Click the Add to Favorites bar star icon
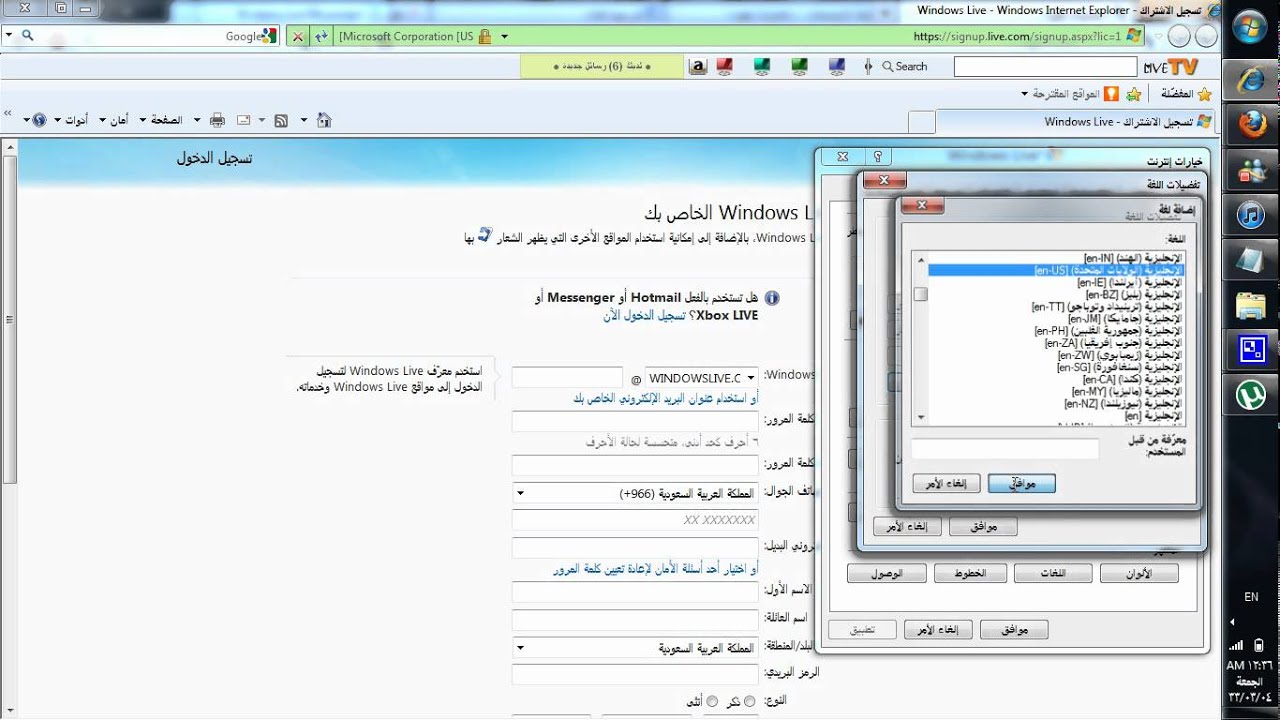The width and height of the screenshot is (1280, 720). pos(1132,94)
